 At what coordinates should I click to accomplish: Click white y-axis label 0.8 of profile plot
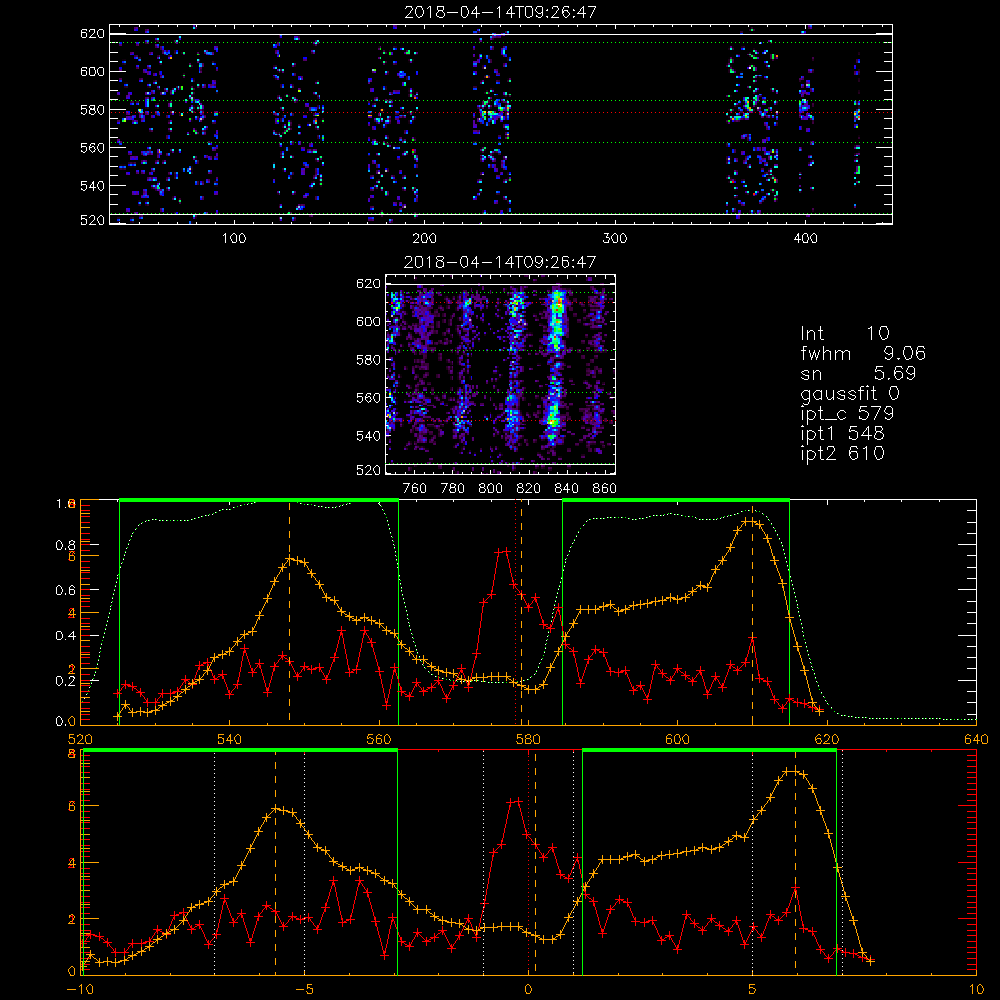(65, 545)
